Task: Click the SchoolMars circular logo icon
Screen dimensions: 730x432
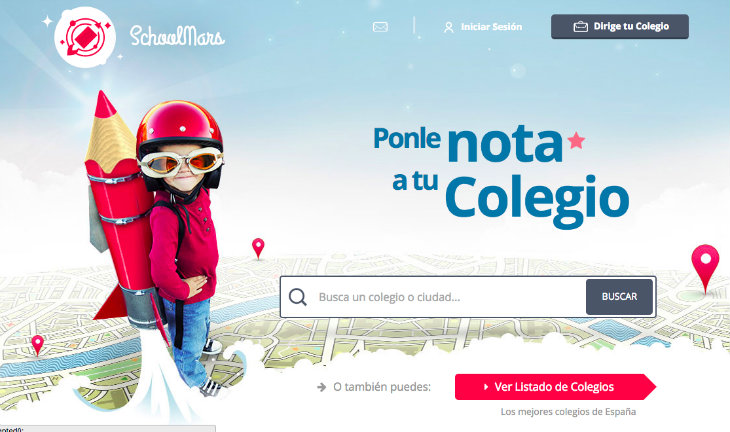Action: click(x=85, y=37)
